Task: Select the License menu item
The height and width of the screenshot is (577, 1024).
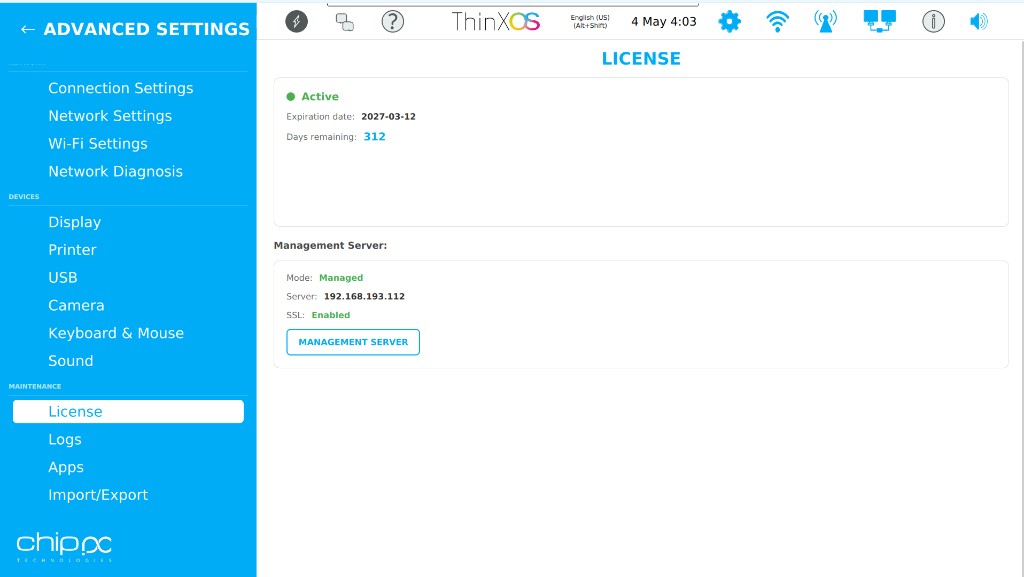Action: pos(128,411)
